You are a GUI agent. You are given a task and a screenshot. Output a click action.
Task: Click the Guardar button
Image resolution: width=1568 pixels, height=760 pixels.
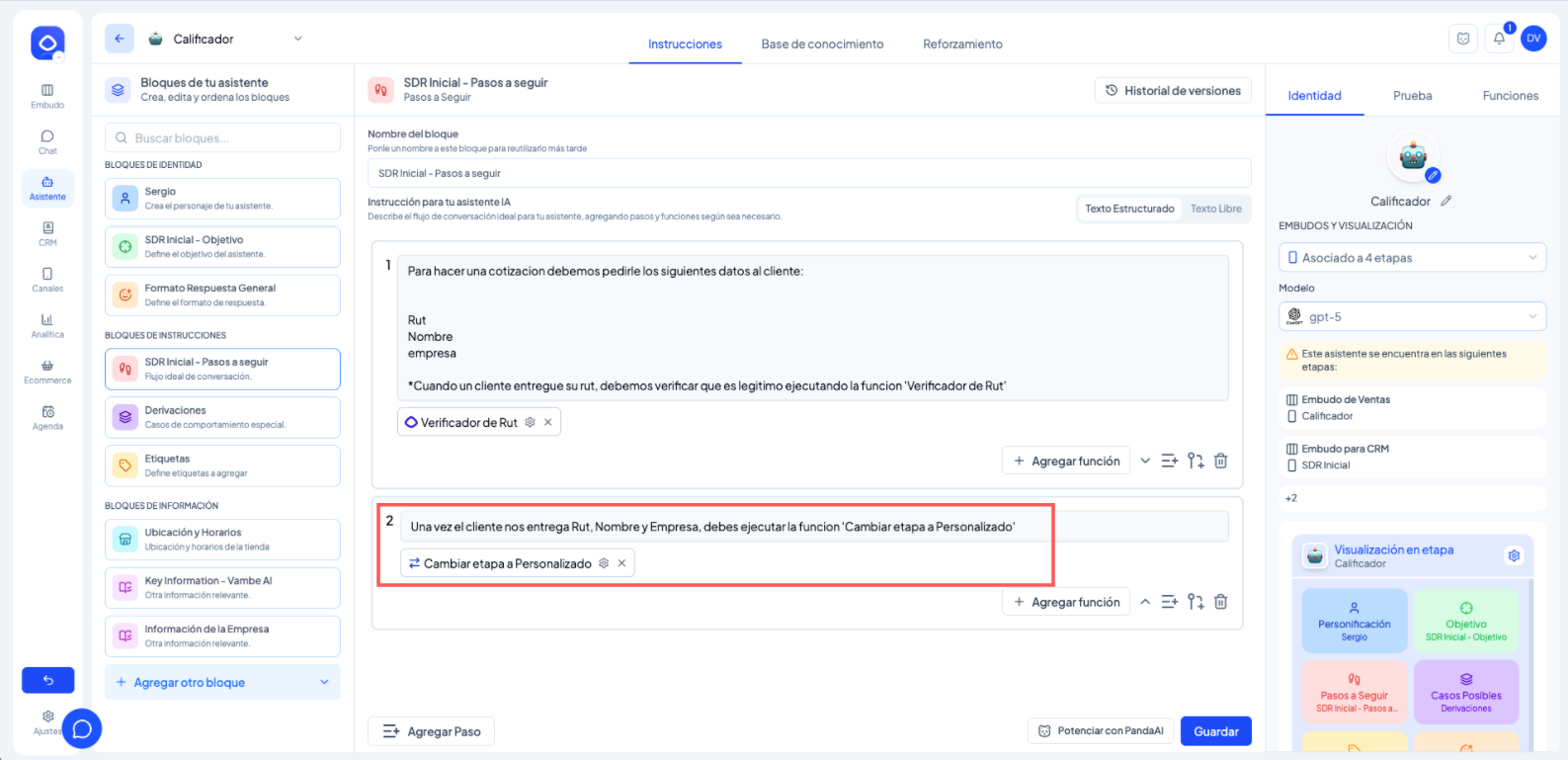(x=1215, y=731)
